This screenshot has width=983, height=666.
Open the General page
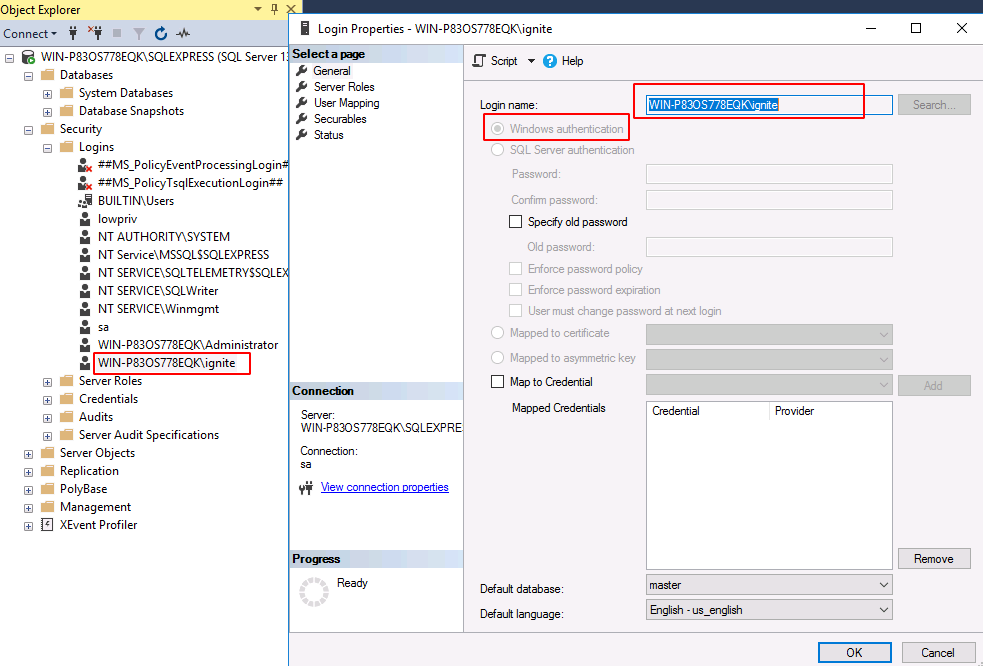click(x=332, y=71)
